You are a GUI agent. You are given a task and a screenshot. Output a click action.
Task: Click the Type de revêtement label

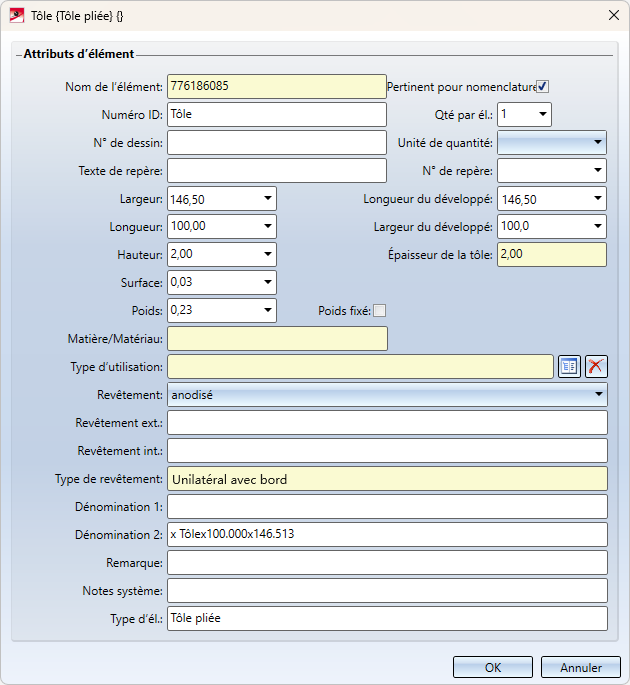click(109, 479)
